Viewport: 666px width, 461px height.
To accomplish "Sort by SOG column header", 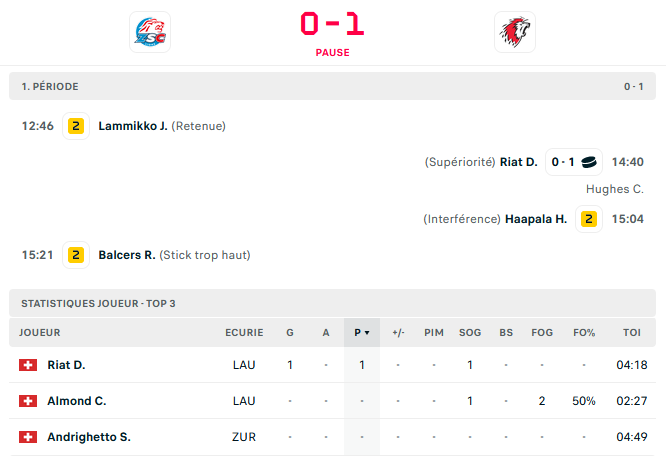I will coord(470,332).
